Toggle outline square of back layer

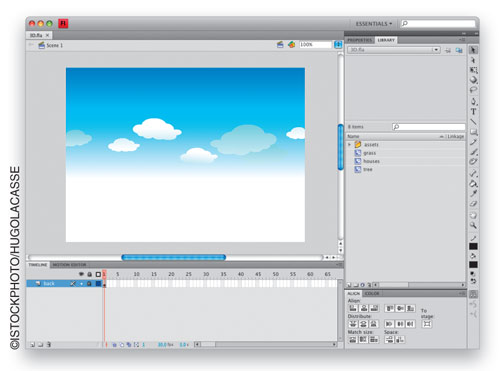tap(98, 284)
